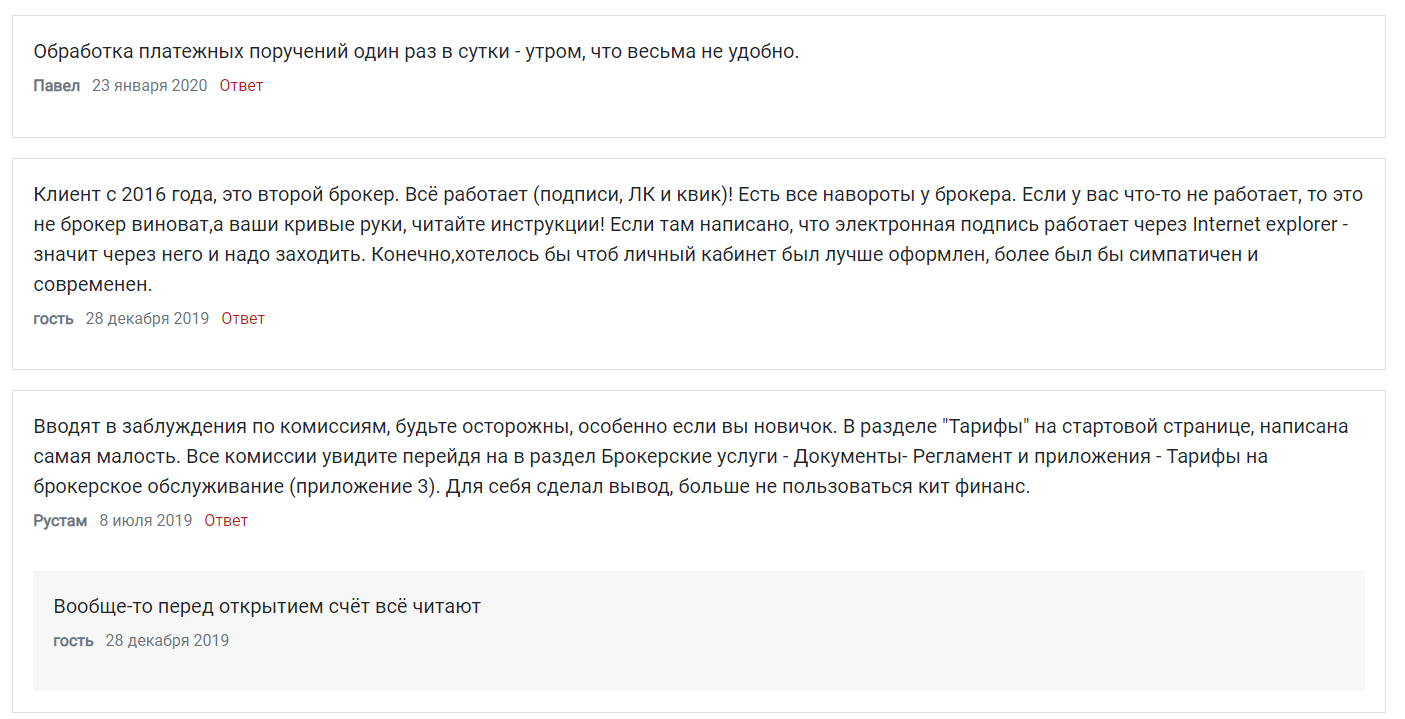1405x719 pixels.
Task: Click the date 28 декабря 2019 under гость
Action: pyautogui.click(x=148, y=318)
